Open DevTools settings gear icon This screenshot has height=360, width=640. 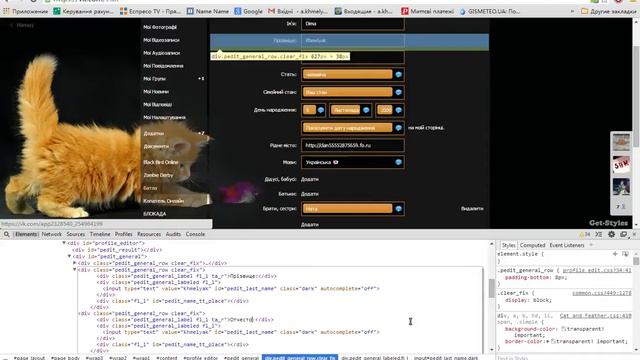click(x=611, y=234)
